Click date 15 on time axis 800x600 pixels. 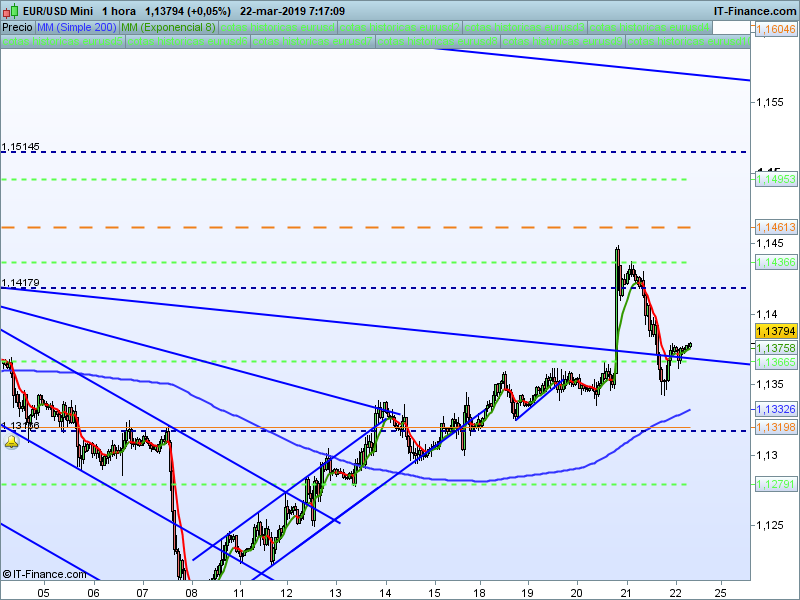[x=434, y=592]
